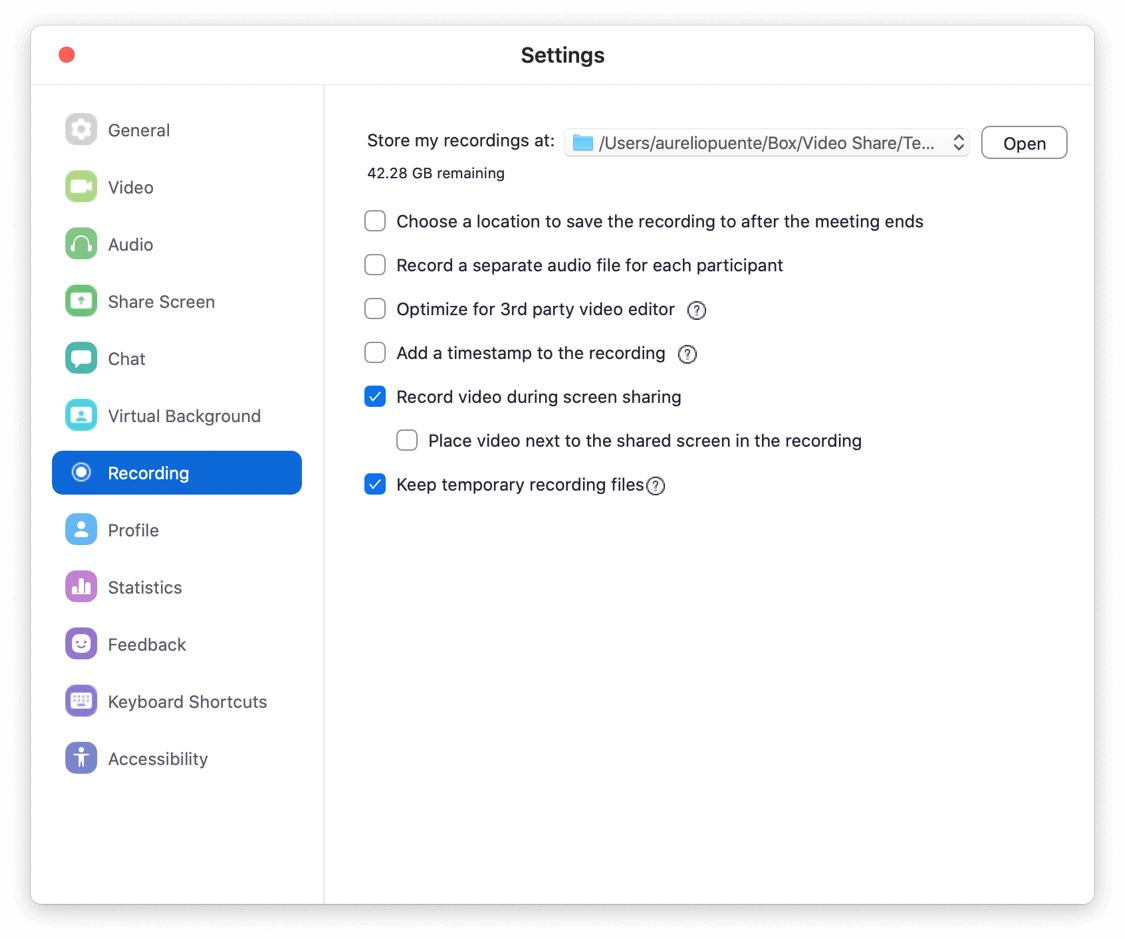Screen dimensions: 1125x939
Task: Open Profile settings
Action: (176, 529)
